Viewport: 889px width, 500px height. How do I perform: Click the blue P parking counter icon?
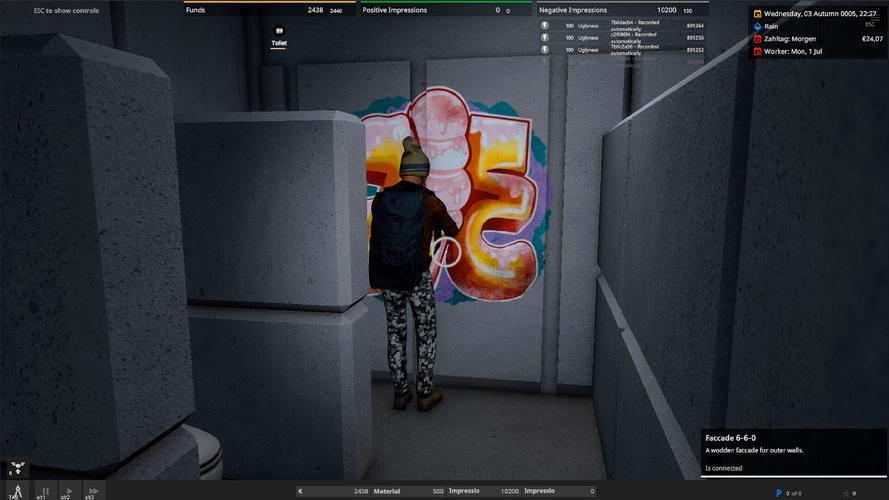(x=778, y=492)
